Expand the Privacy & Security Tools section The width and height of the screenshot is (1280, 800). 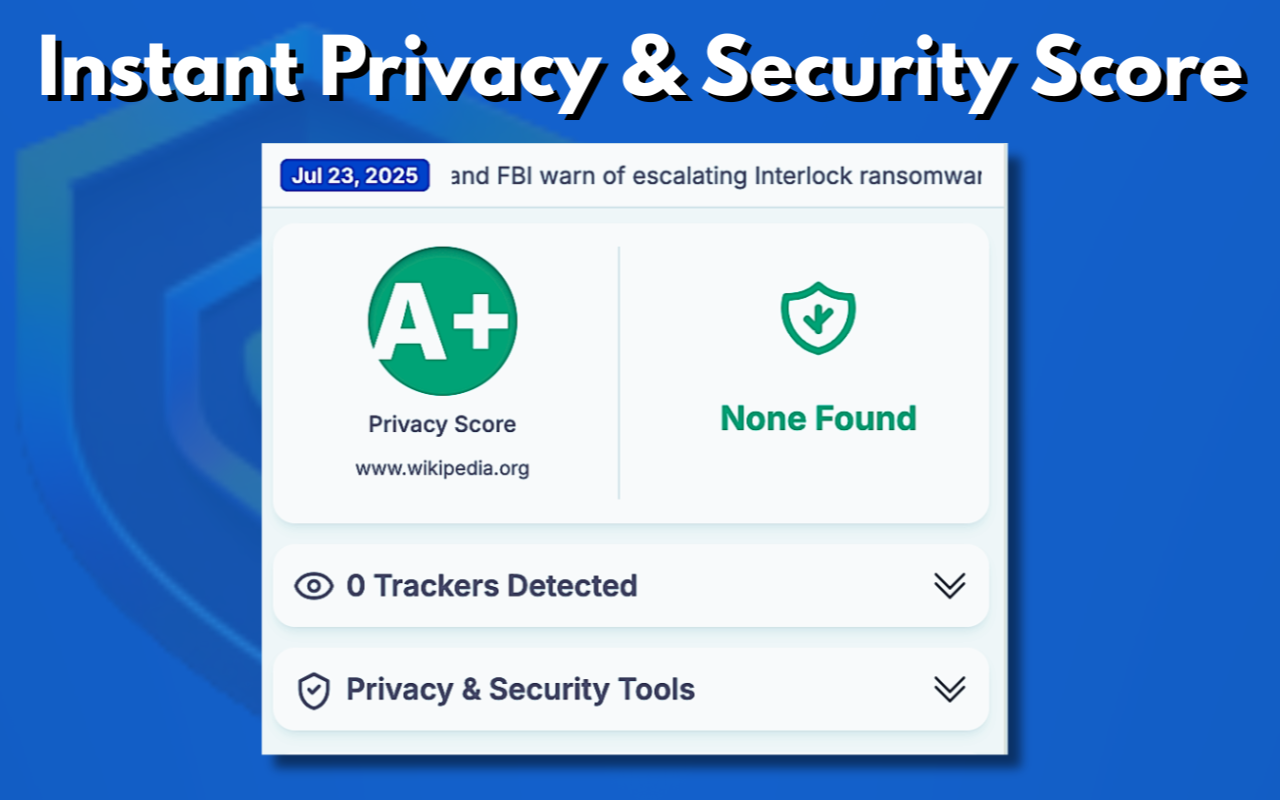point(630,689)
